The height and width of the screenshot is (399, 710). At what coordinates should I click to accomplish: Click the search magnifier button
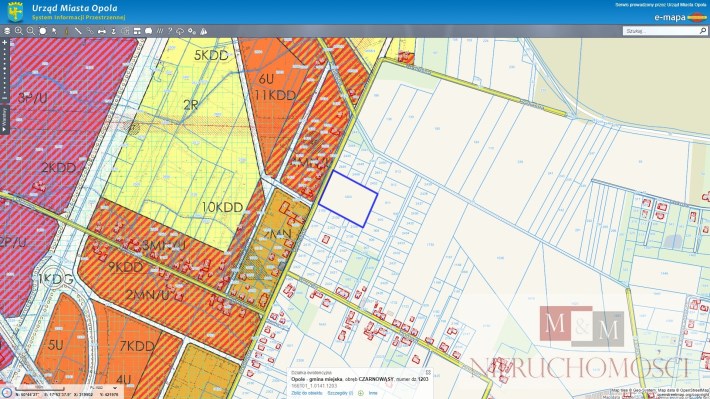point(703,31)
